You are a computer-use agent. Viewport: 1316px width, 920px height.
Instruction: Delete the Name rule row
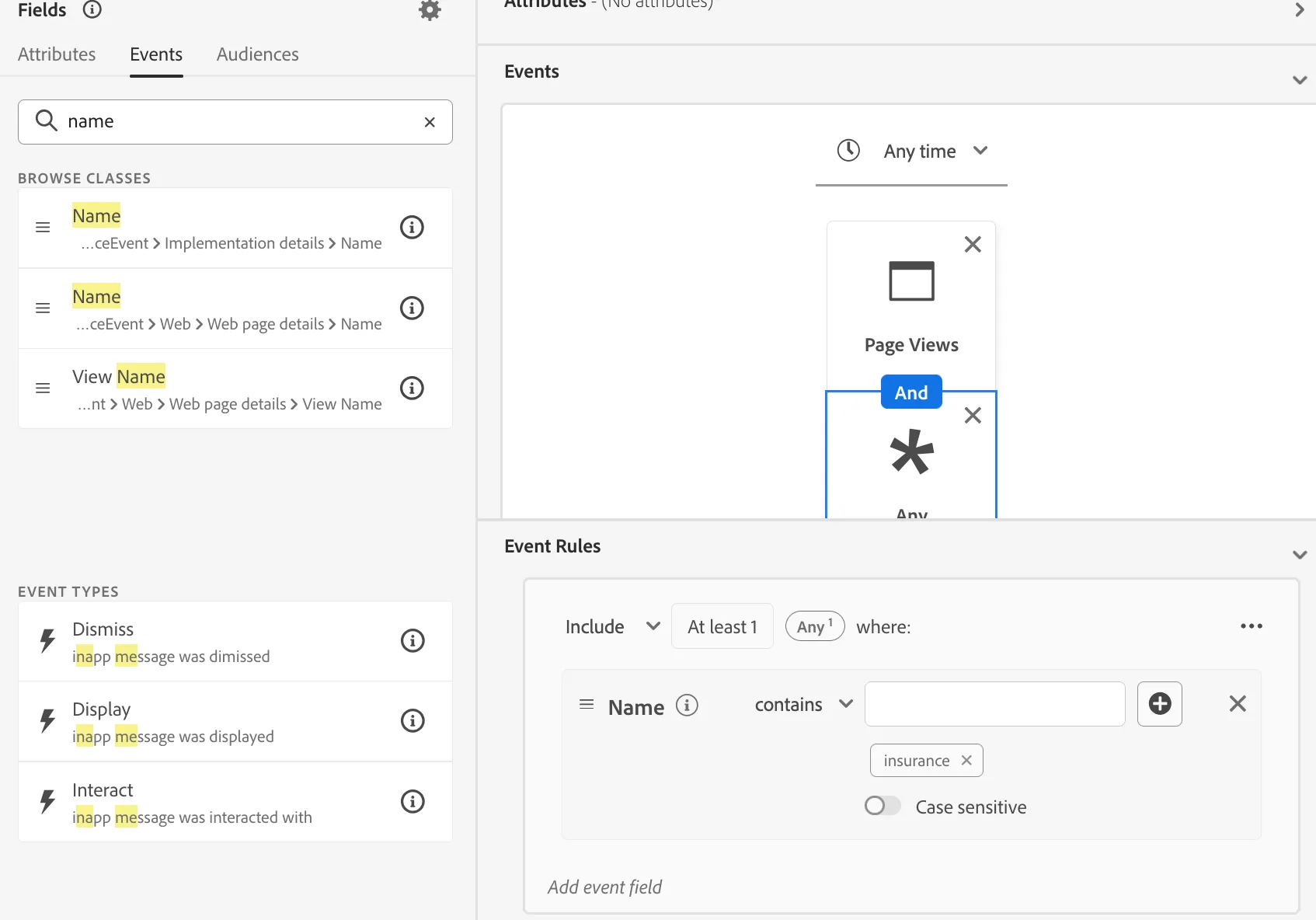point(1238,704)
